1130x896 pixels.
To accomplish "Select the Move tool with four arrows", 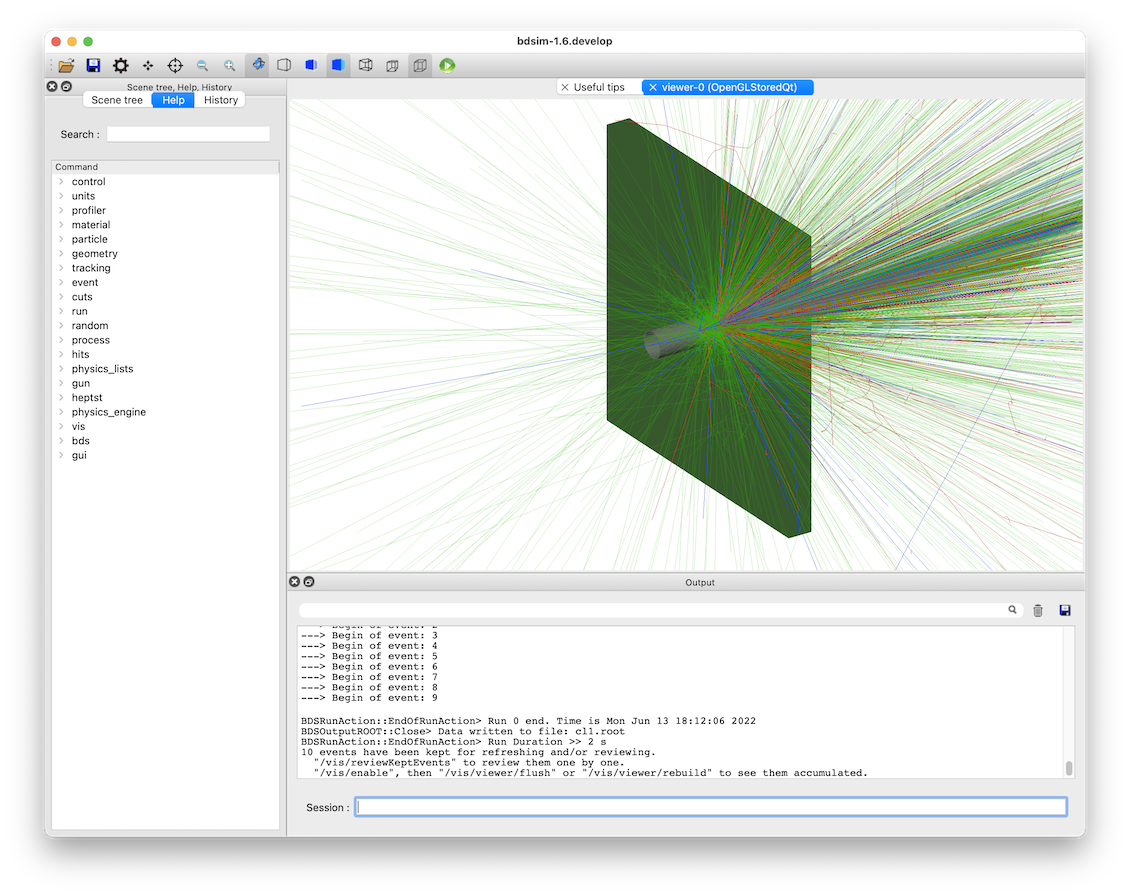I will [148, 66].
